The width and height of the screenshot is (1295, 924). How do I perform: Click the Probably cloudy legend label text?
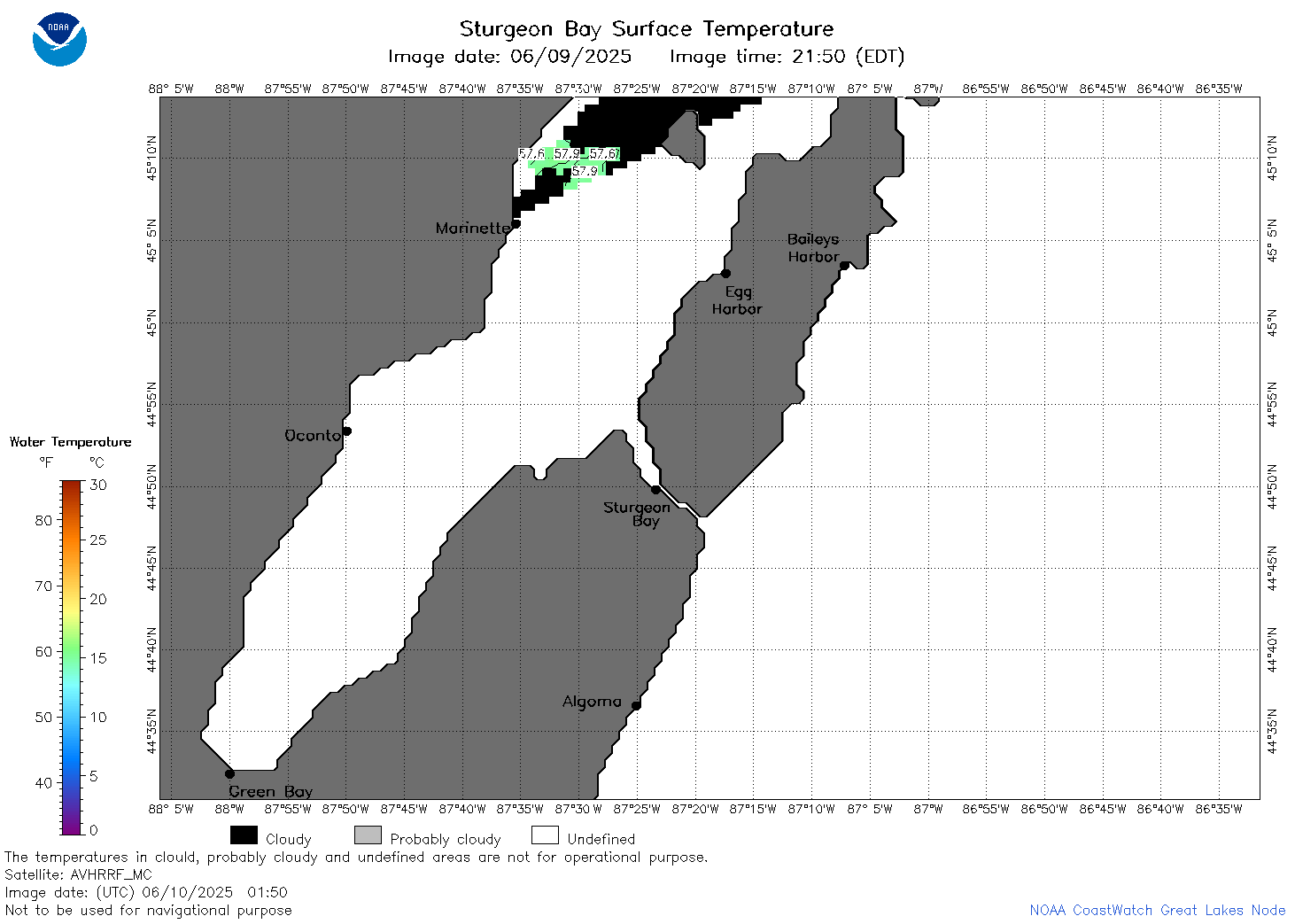(446, 839)
